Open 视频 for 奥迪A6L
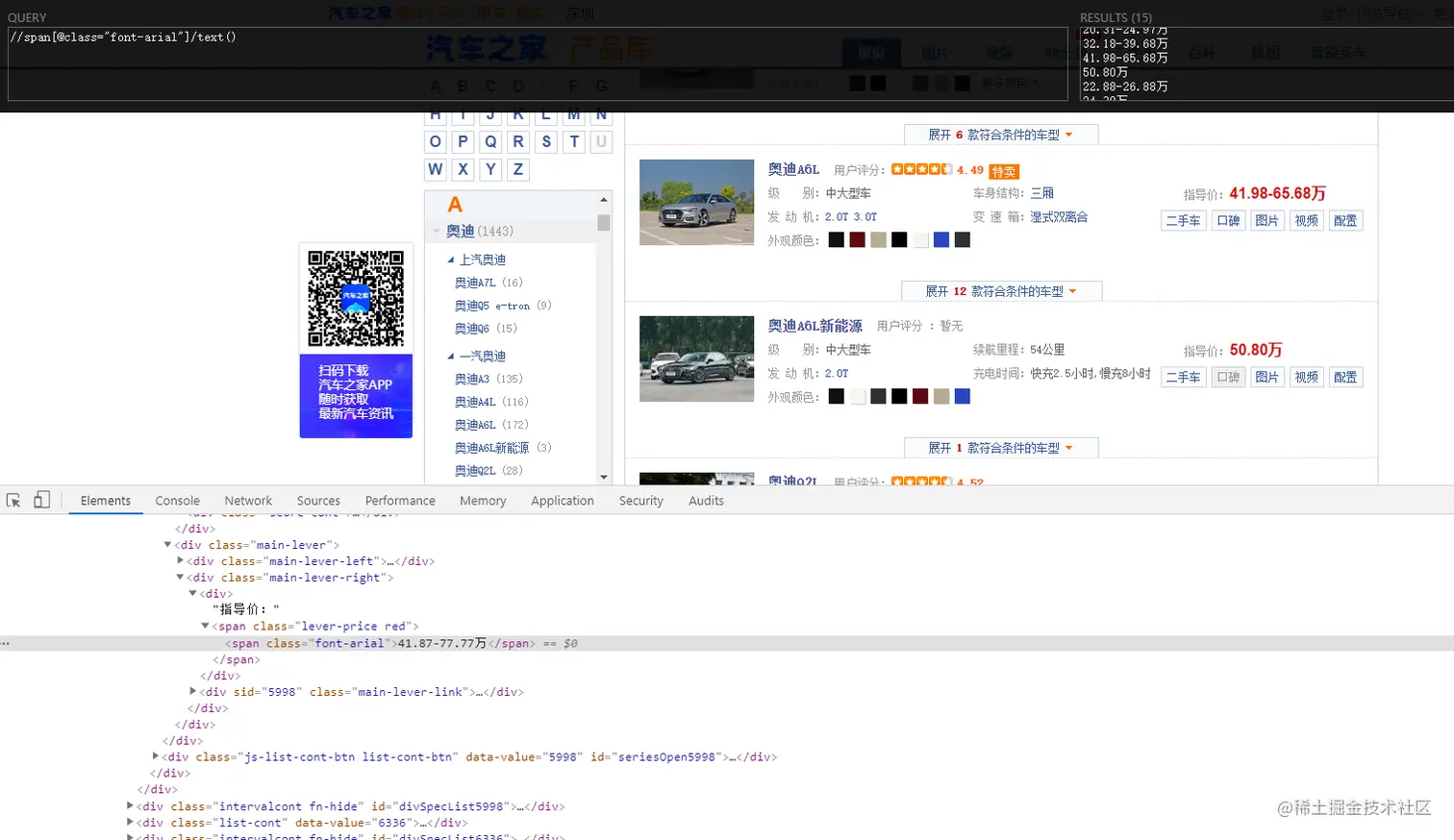Viewport: 1454px width, 840px height. [1307, 221]
